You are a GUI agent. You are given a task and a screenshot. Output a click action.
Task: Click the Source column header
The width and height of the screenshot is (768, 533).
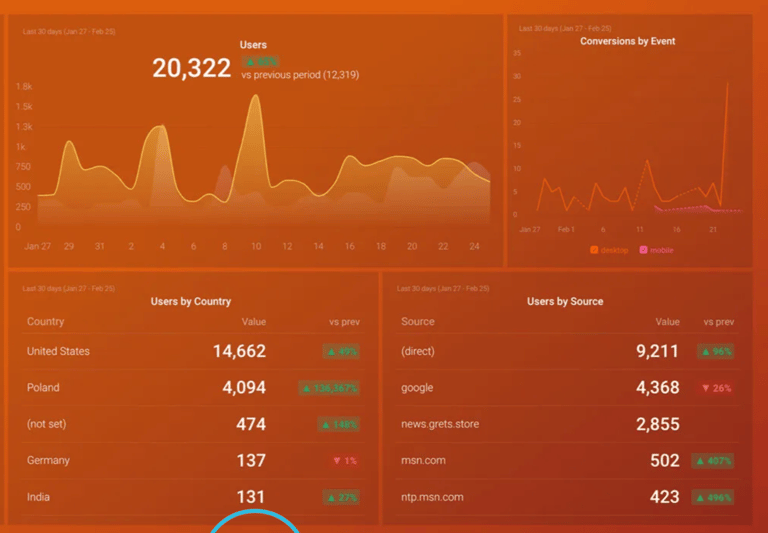tap(418, 322)
